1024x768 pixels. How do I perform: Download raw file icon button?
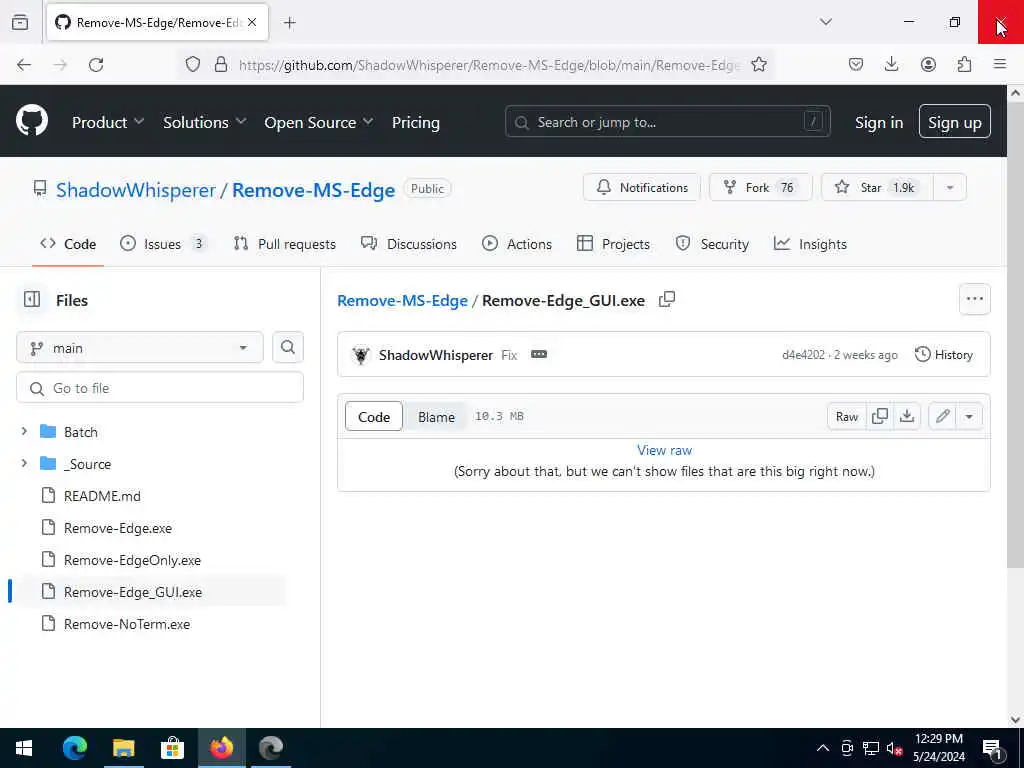click(x=907, y=416)
